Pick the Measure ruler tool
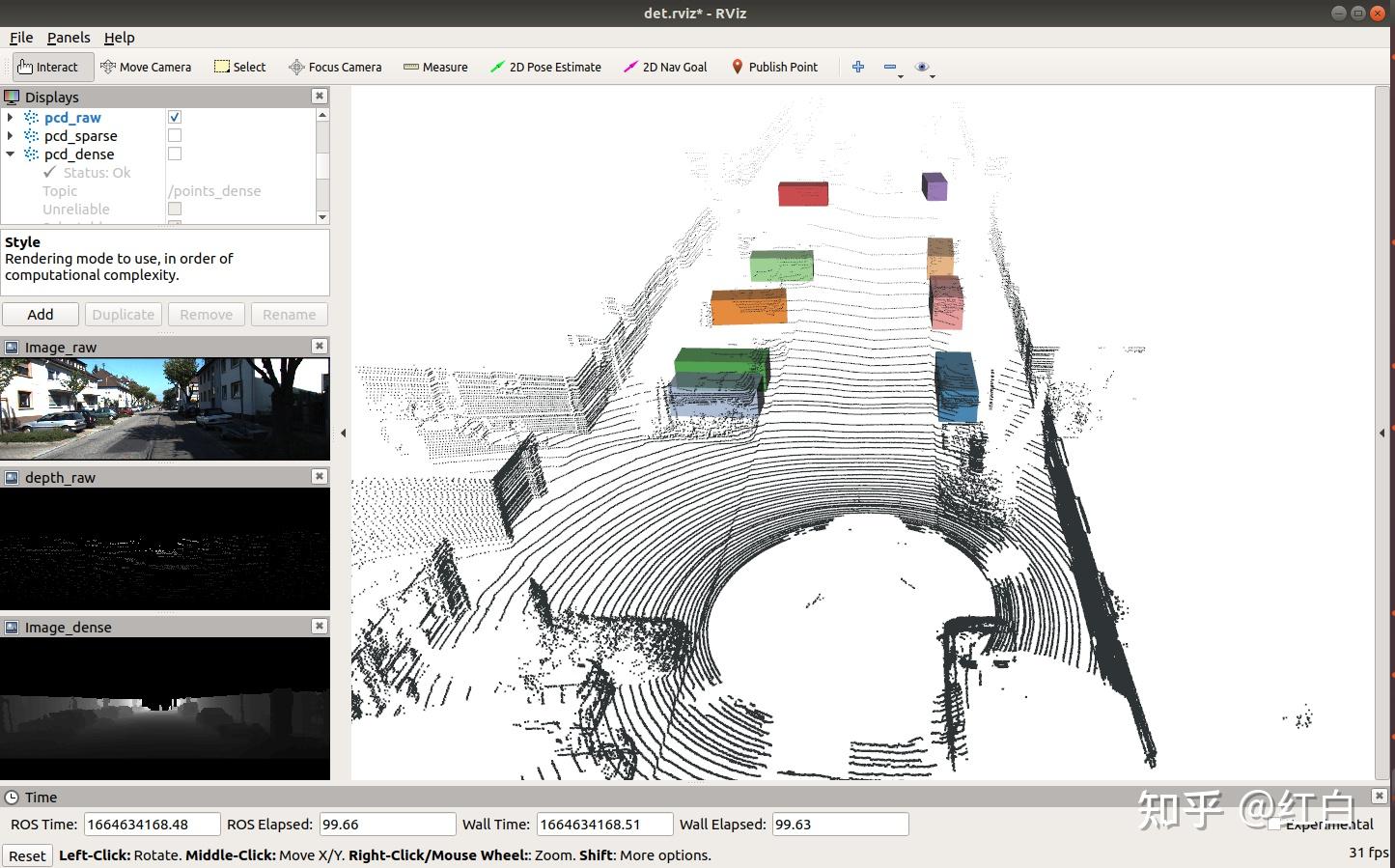 [x=435, y=67]
